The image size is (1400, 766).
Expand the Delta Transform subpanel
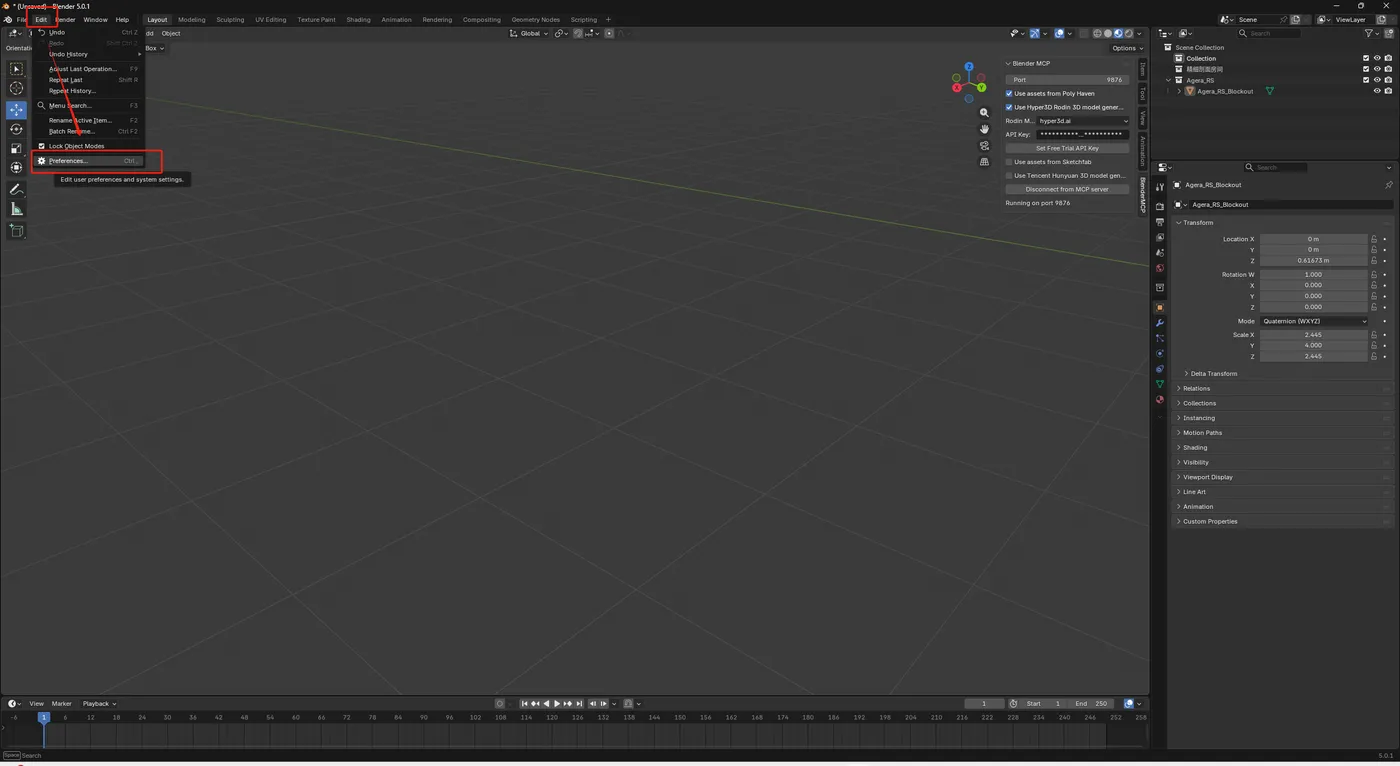[x=1213, y=374]
